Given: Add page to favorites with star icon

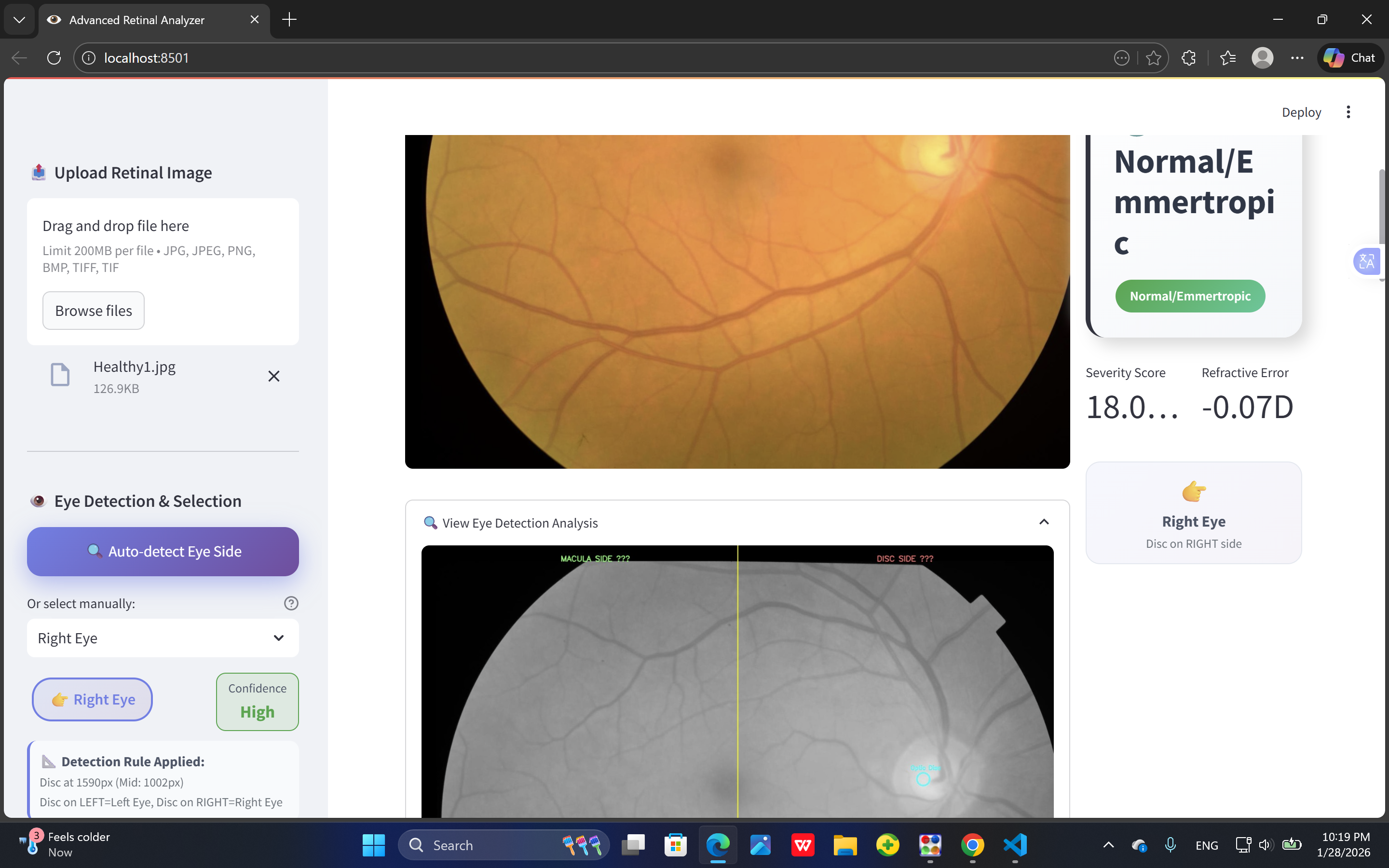Looking at the screenshot, I should pos(1153,58).
